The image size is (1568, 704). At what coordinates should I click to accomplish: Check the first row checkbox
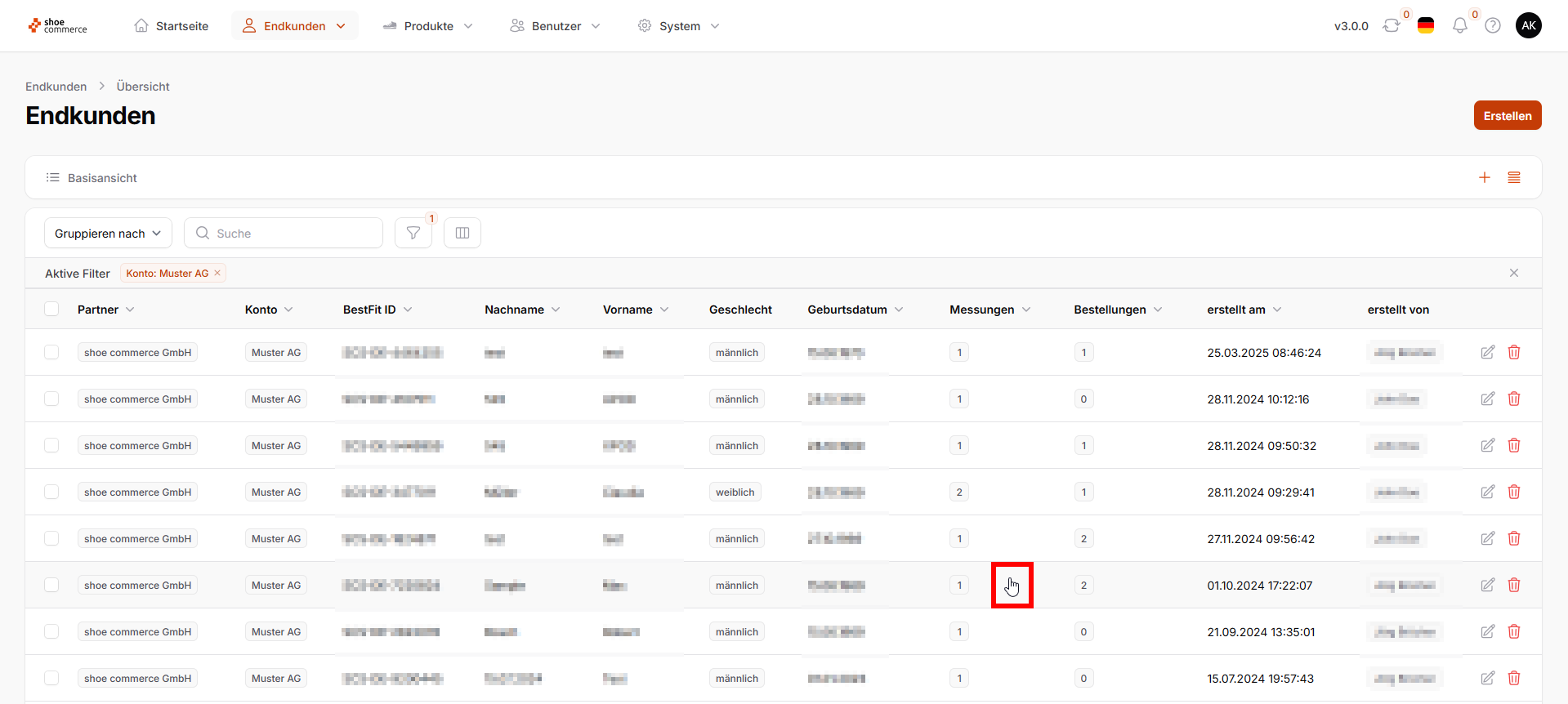tap(51, 352)
